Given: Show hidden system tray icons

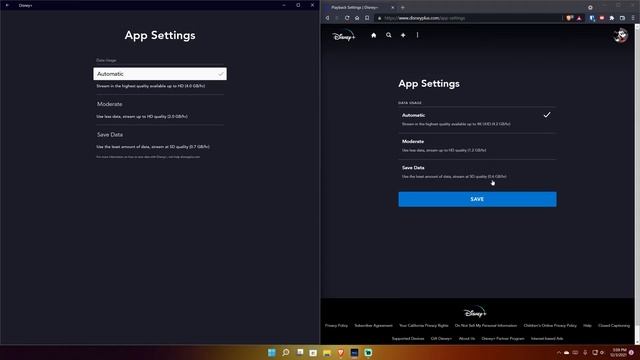Looking at the screenshot, I should point(558,353).
